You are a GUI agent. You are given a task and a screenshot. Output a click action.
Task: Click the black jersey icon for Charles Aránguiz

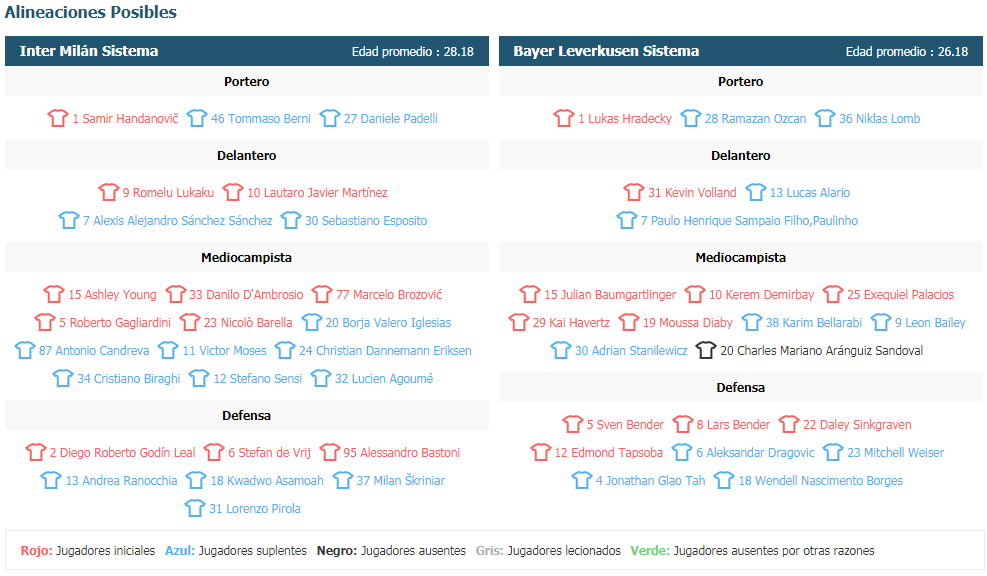(706, 350)
